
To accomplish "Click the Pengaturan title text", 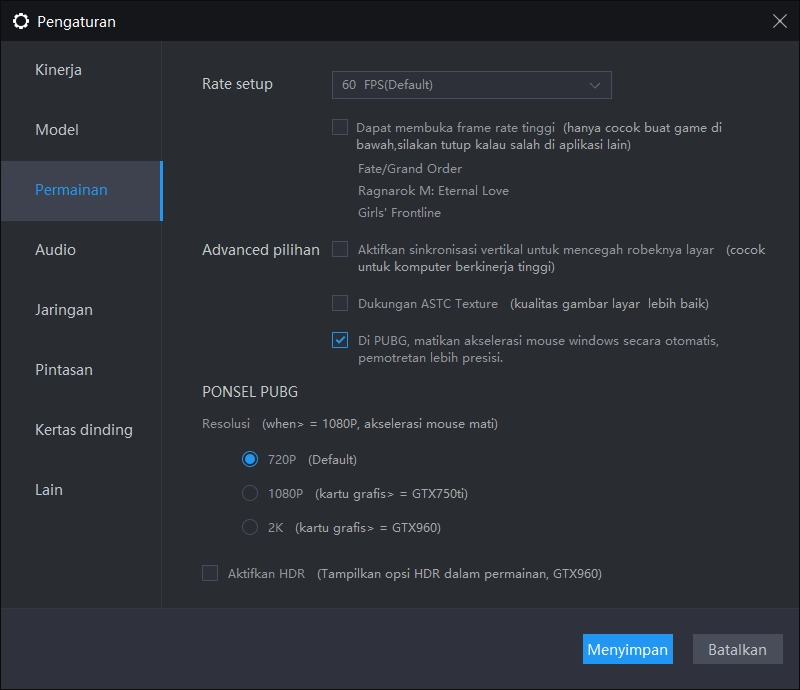I will (77, 22).
